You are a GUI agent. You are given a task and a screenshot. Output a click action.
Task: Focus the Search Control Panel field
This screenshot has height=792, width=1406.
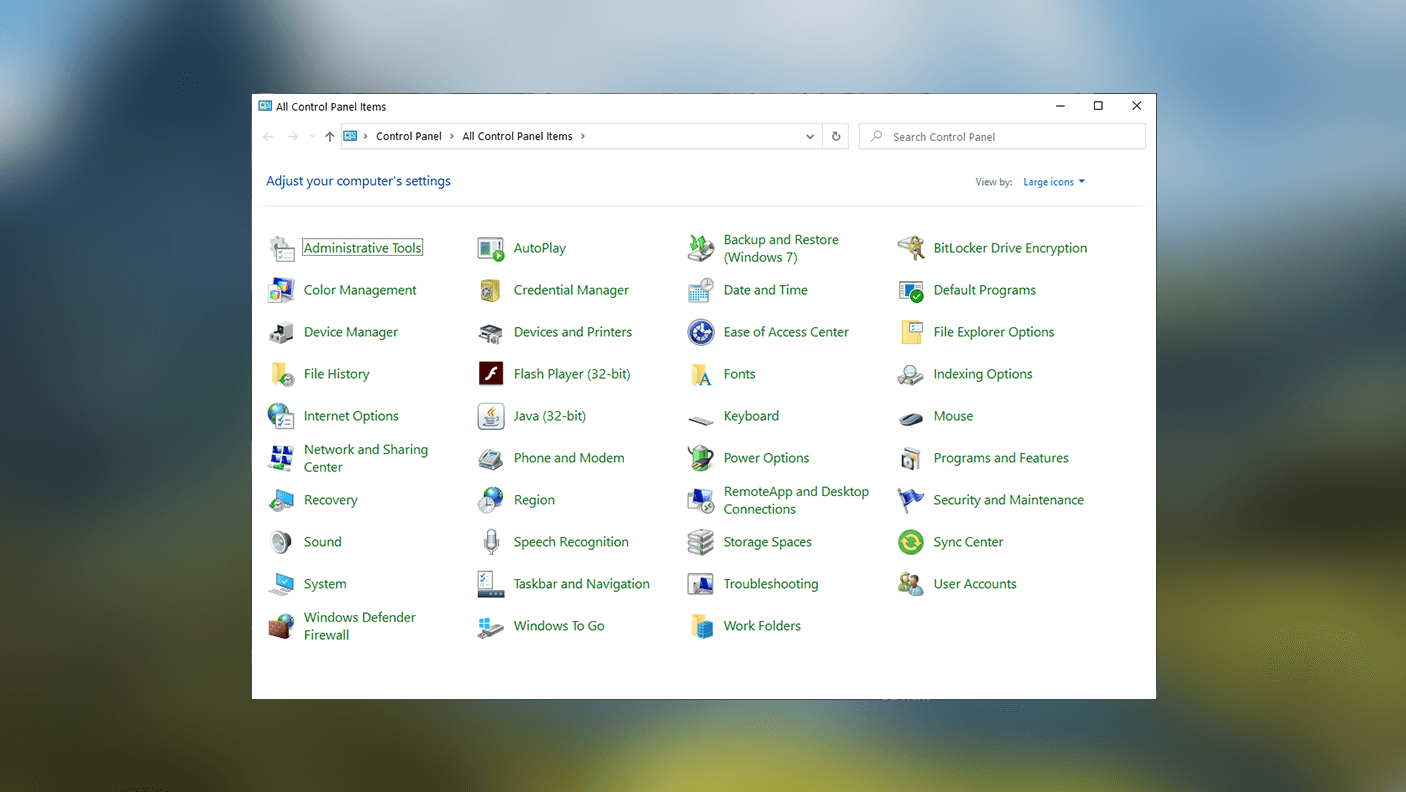(1002, 137)
